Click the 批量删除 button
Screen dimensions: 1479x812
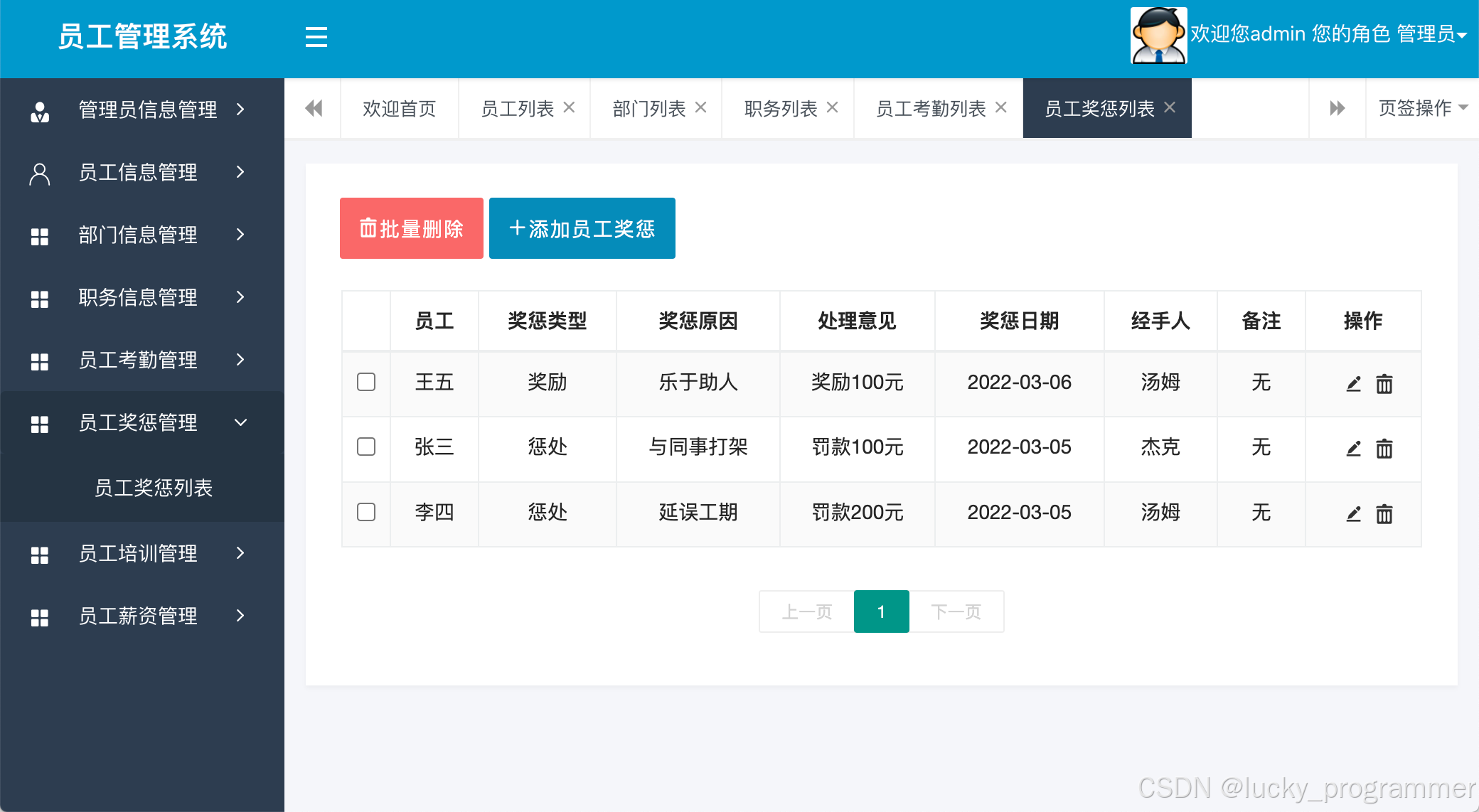[x=411, y=228]
